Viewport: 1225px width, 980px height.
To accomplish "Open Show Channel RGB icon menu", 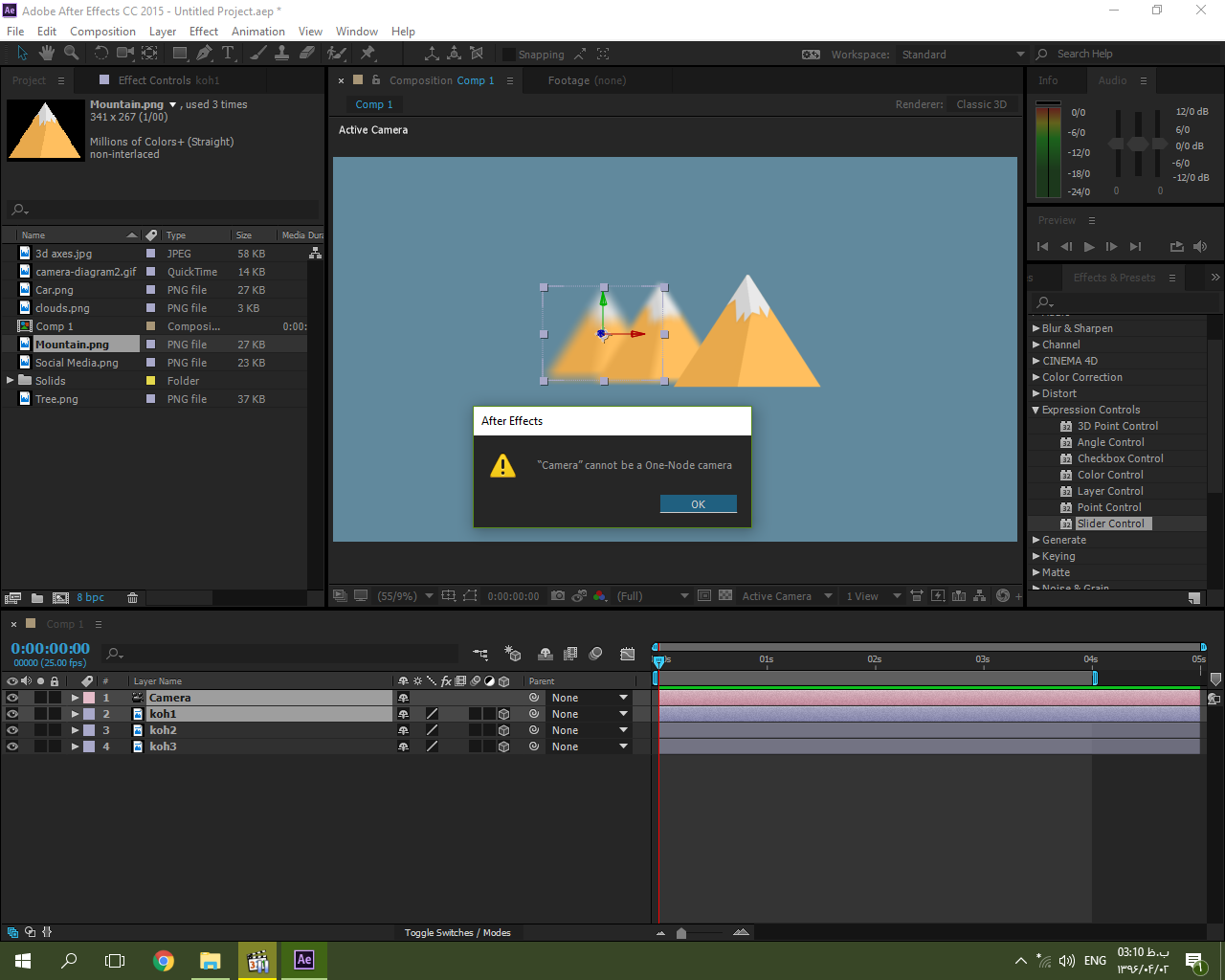I will 599,595.
